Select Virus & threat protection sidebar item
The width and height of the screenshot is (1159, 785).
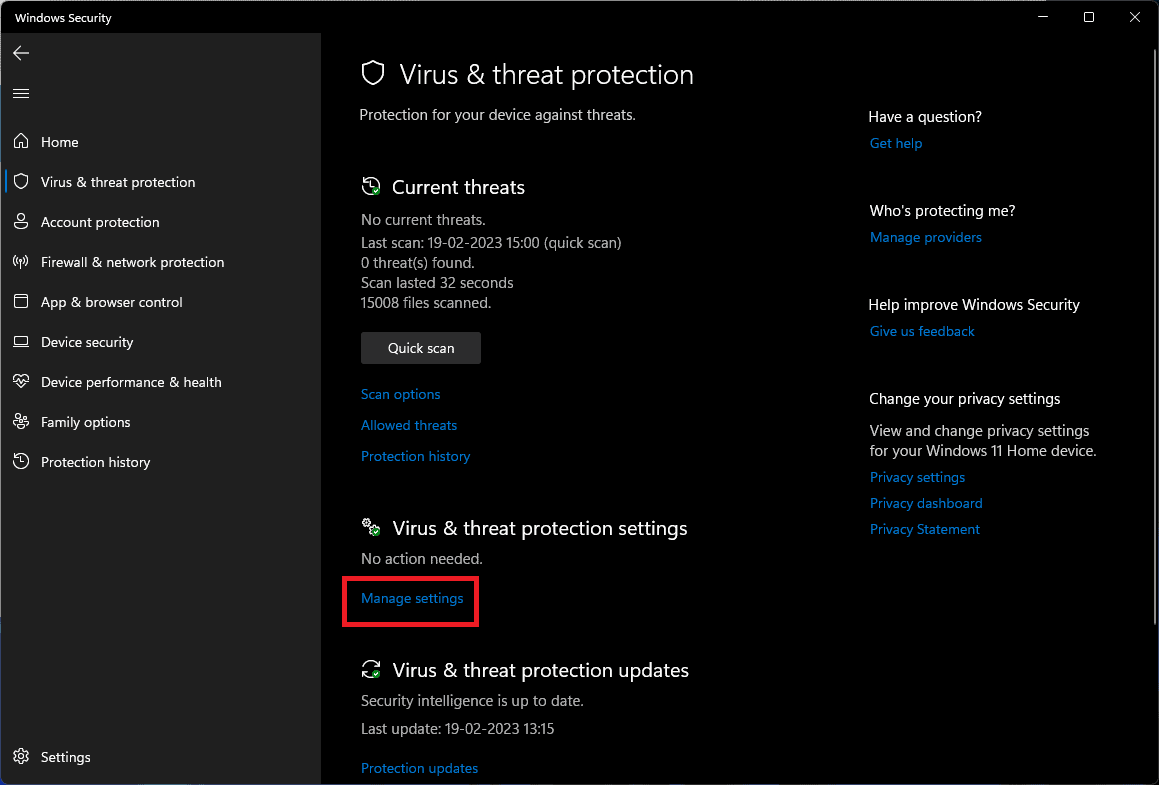[118, 182]
